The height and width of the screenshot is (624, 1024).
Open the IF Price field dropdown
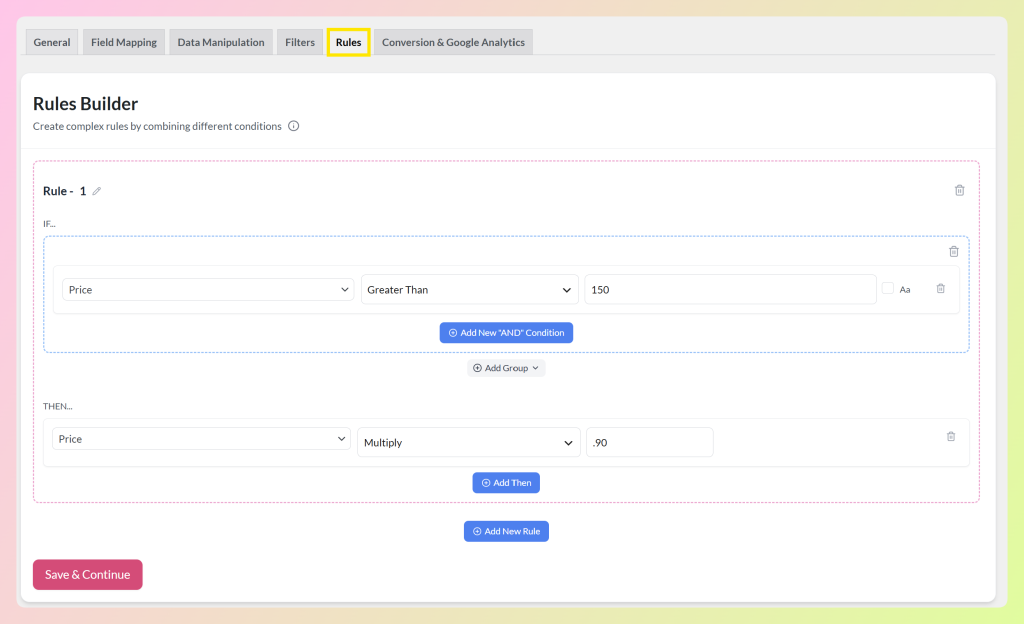pyautogui.click(x=208, y=290)
